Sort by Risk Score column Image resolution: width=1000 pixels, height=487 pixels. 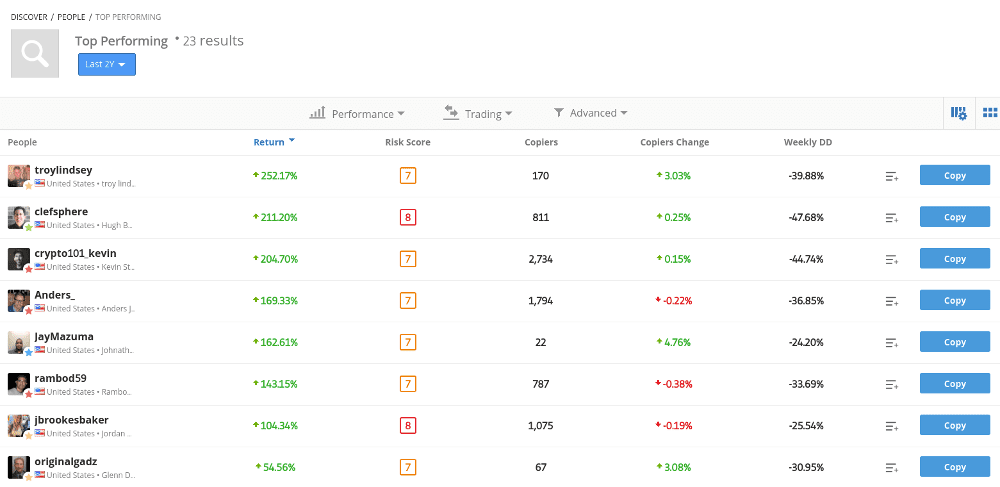[x=408, y=142]
